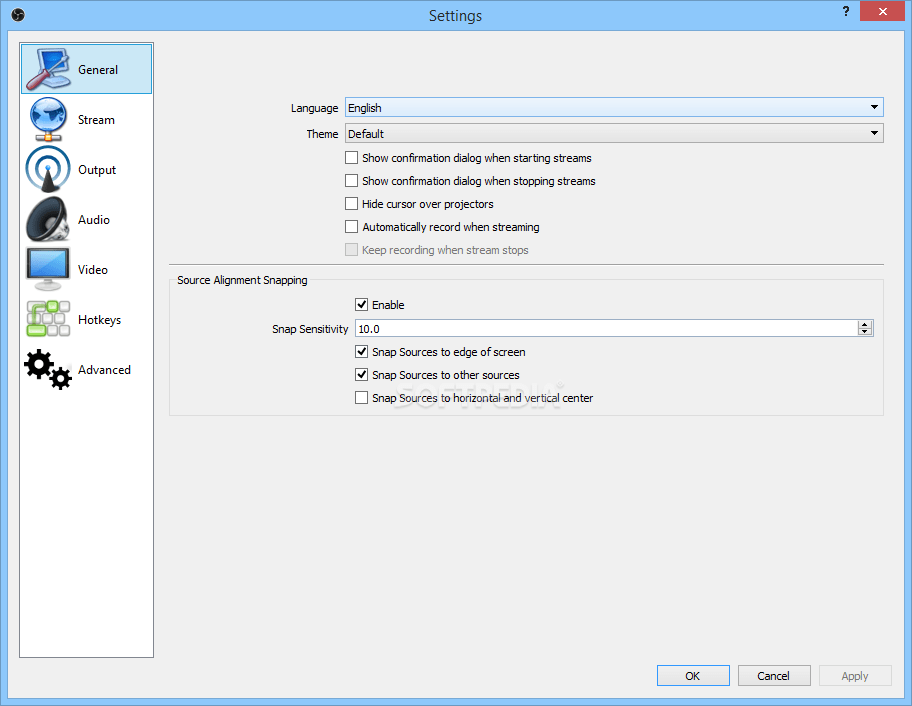Open Stream settings via globe icon
The width and height of the screenshot is (912, 706).
click(48, 119)
